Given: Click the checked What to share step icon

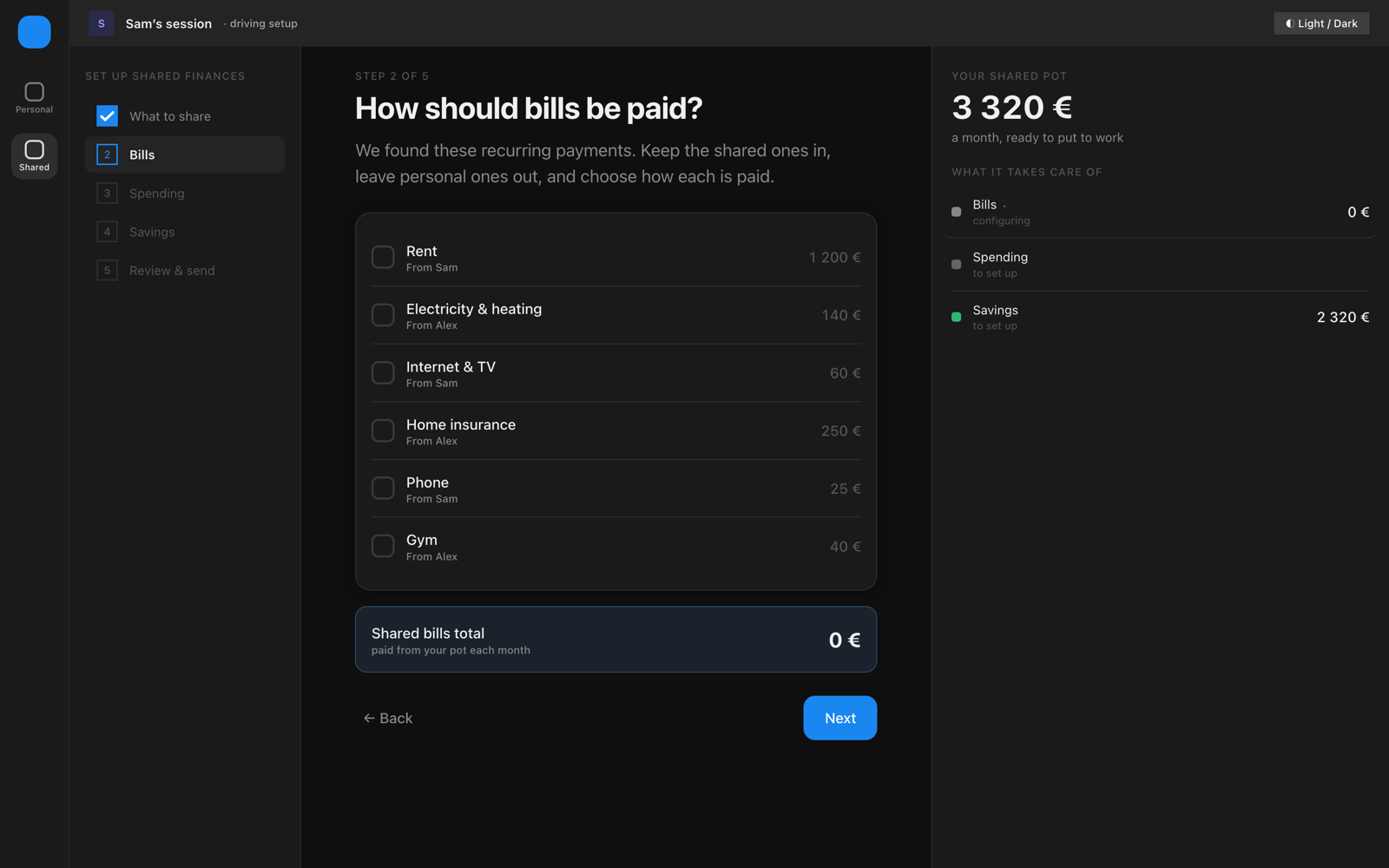Looking at the screenshot, I should (107, 115).
